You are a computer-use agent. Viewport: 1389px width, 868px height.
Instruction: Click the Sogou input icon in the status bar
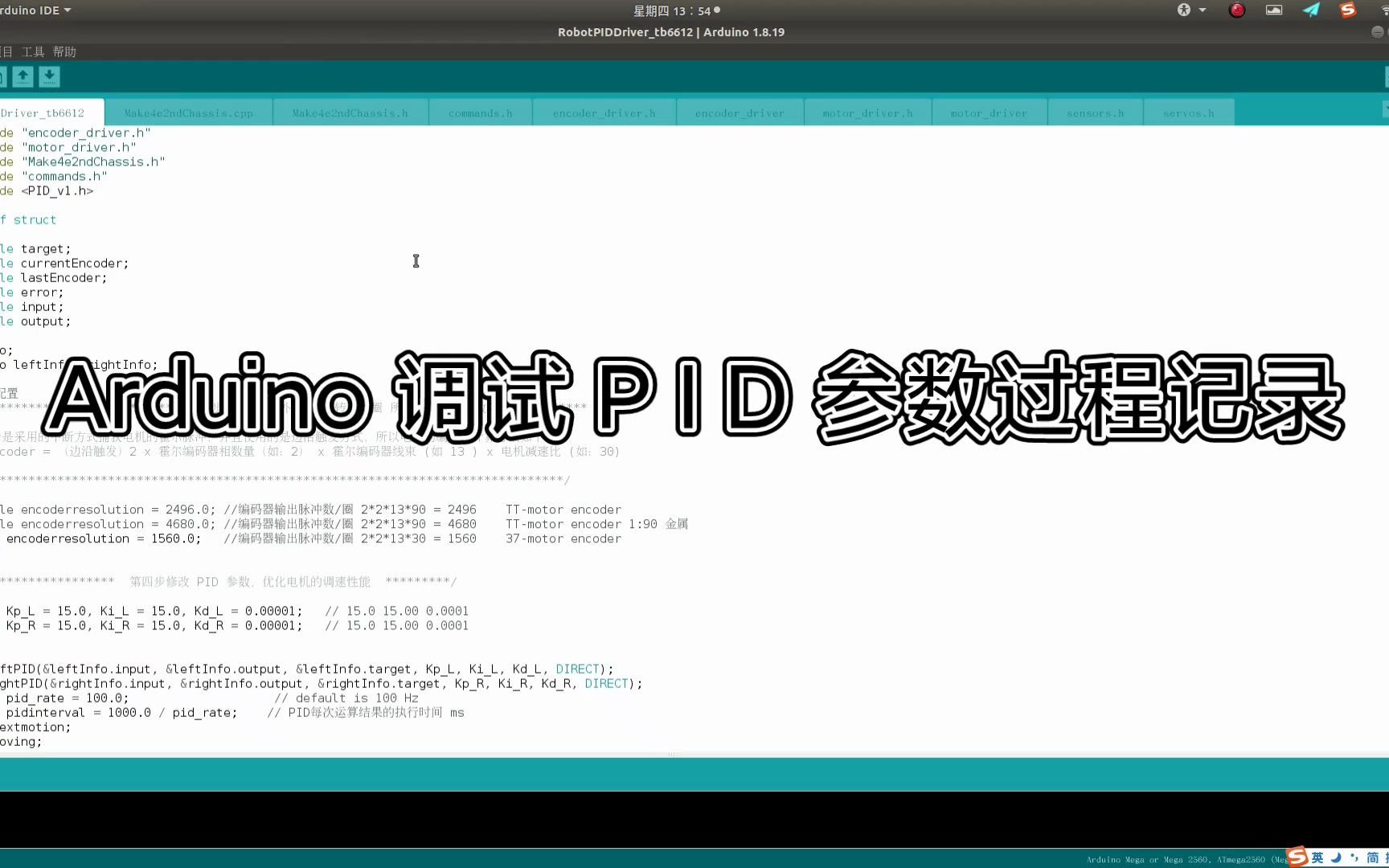(x=1296, y=856)
